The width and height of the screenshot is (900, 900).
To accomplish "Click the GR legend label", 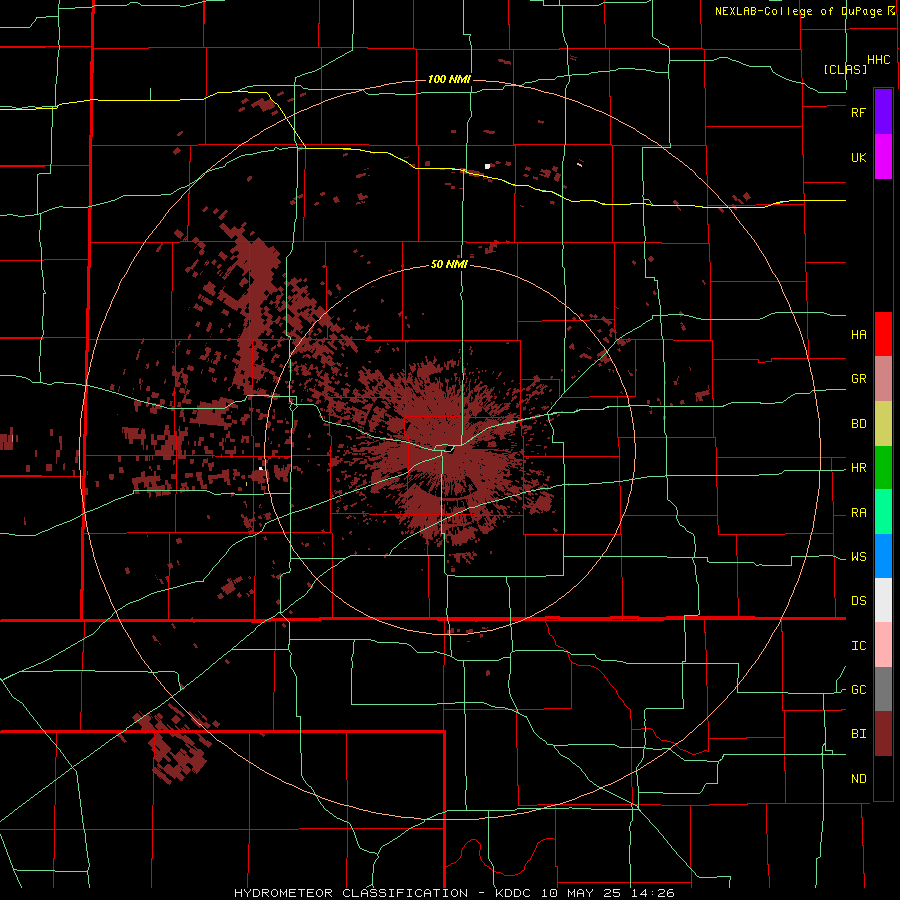I will click(858, 379).
